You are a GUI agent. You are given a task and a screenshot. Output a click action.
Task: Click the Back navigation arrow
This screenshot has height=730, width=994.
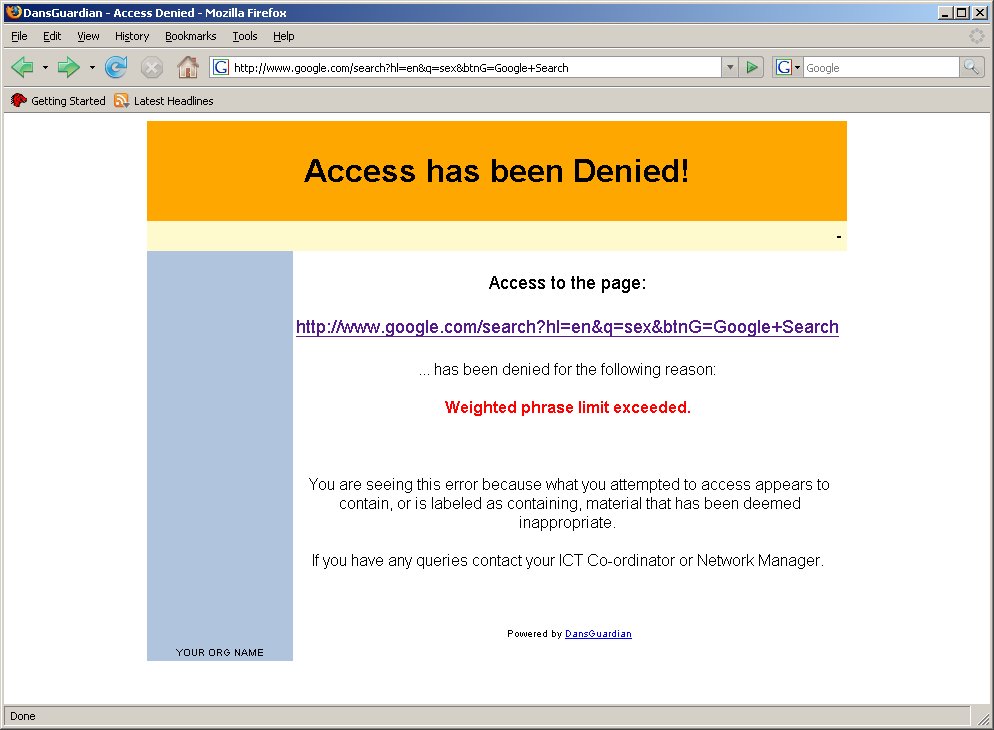point(22,68)
